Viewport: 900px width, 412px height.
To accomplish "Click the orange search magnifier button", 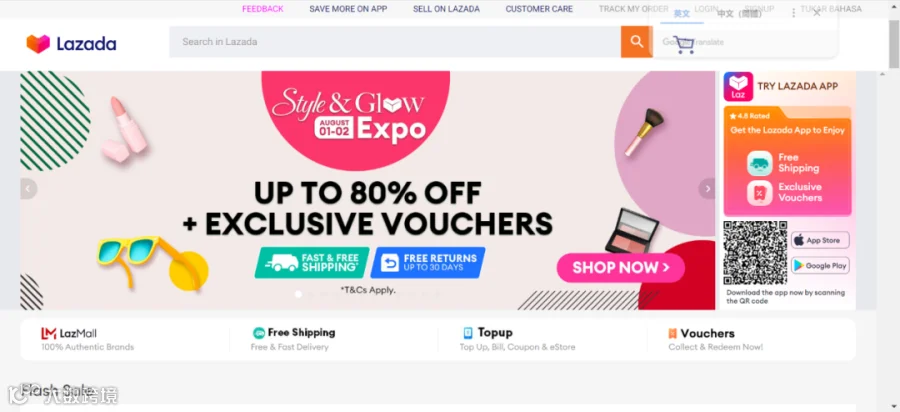I will 637,41.
